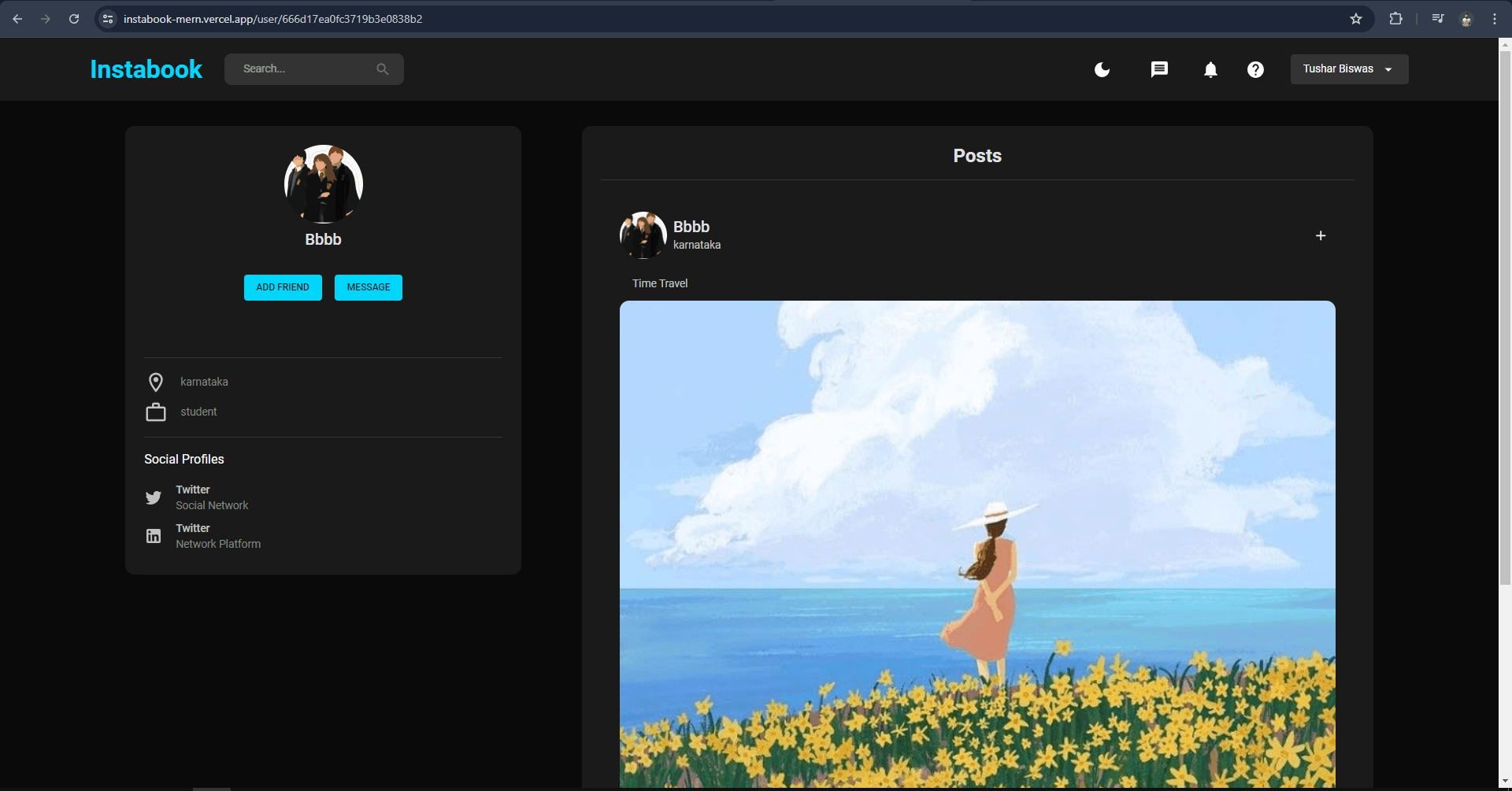The height and width of the screenshot is (791, 1512).
Task: Open notifications with the bell icon
Action: (1210, 69)
